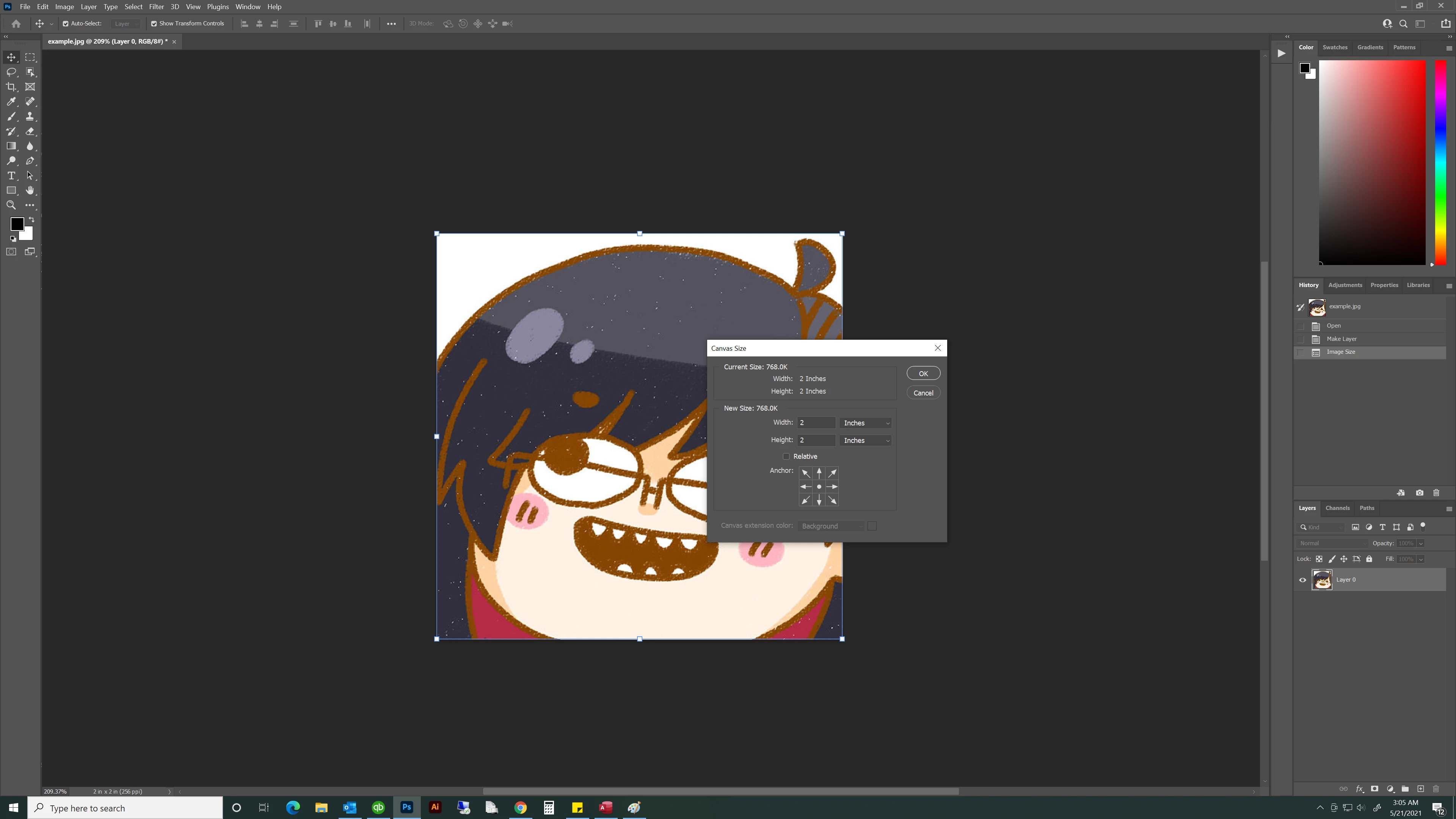Select the Eyedropper tool
The width and height of the screenshot is (1456, 819).
11,102
